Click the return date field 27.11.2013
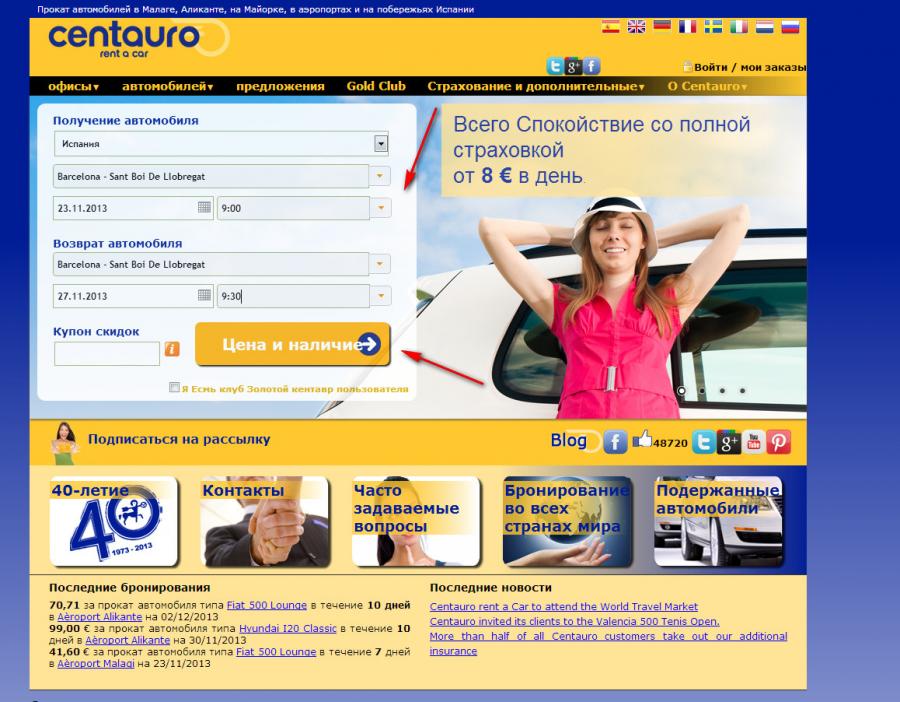900x702 pixels. 133,296
